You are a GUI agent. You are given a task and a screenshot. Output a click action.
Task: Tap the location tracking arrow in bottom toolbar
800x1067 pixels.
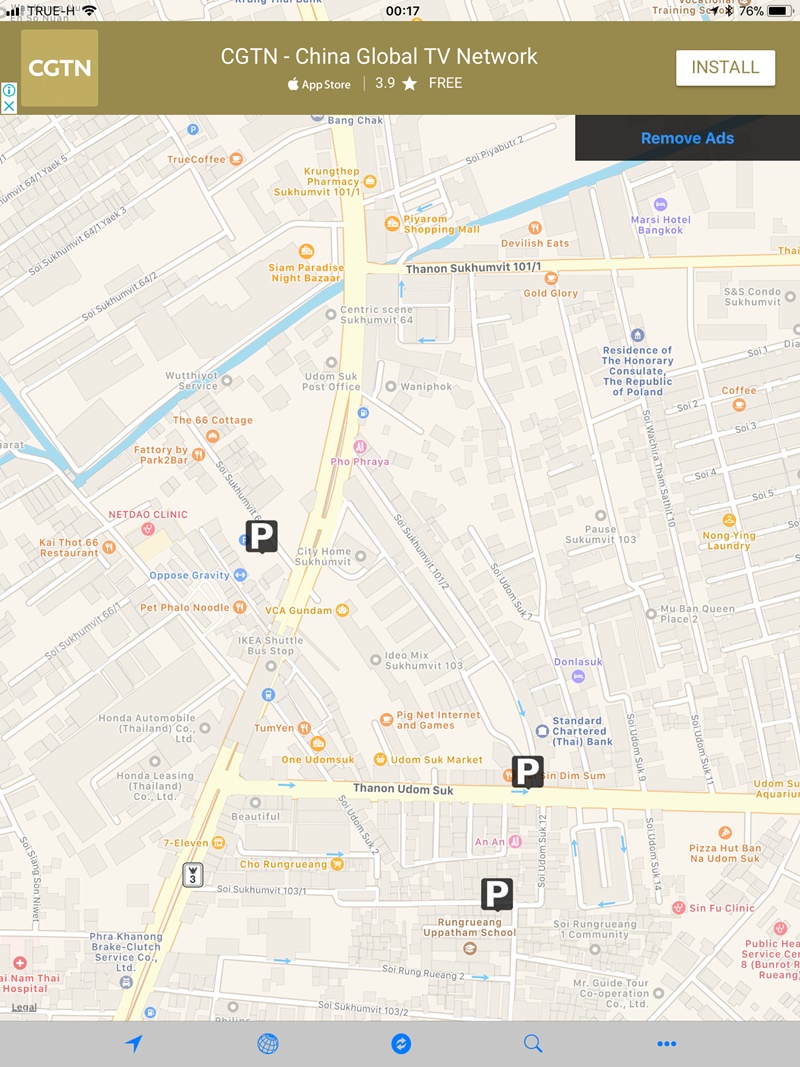[x=133, y=1043]
